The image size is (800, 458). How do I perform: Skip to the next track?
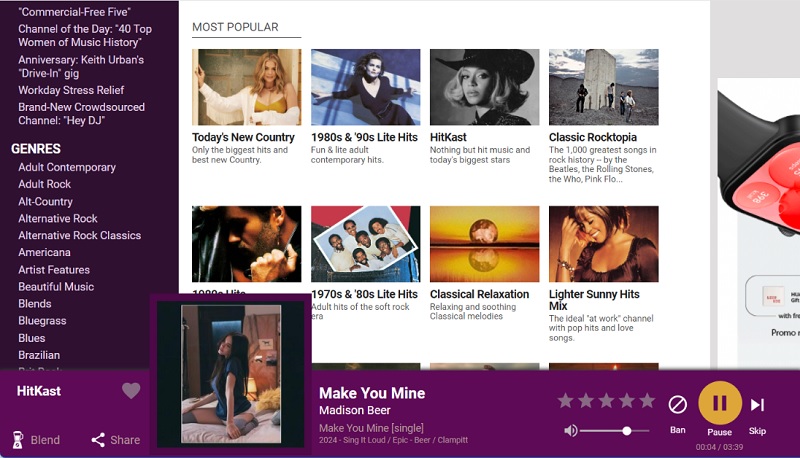coord(757,404)
